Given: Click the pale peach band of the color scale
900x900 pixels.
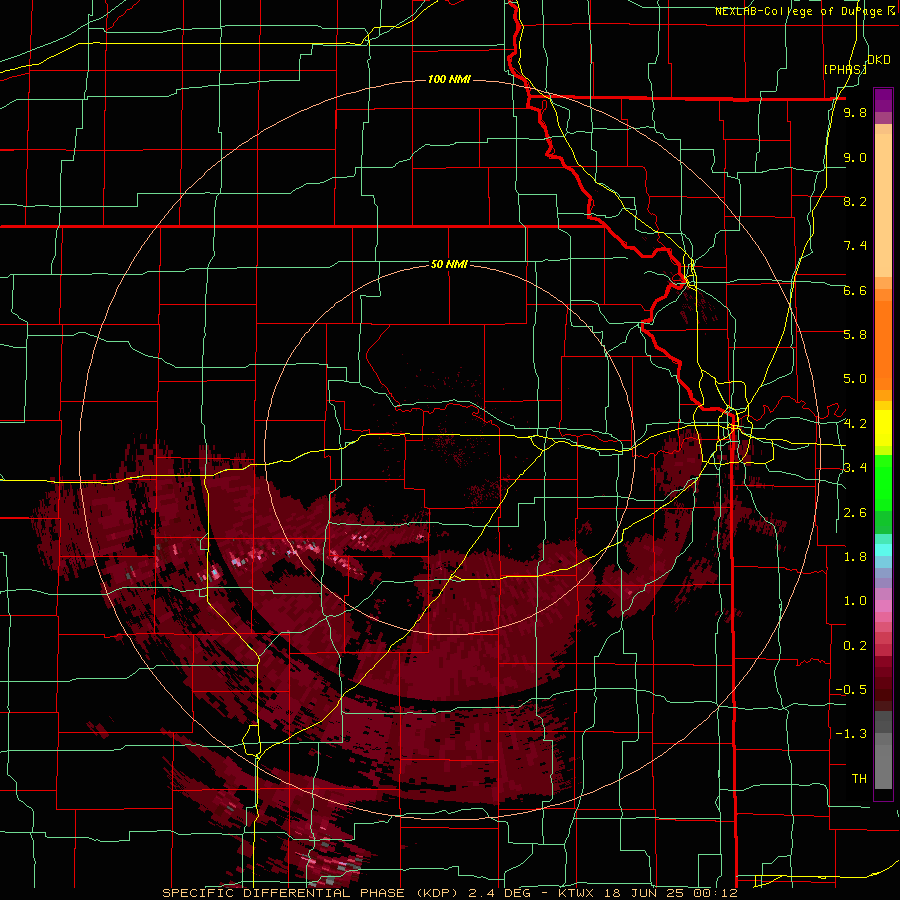Looking at the screenshot, I should click(883, 207).
